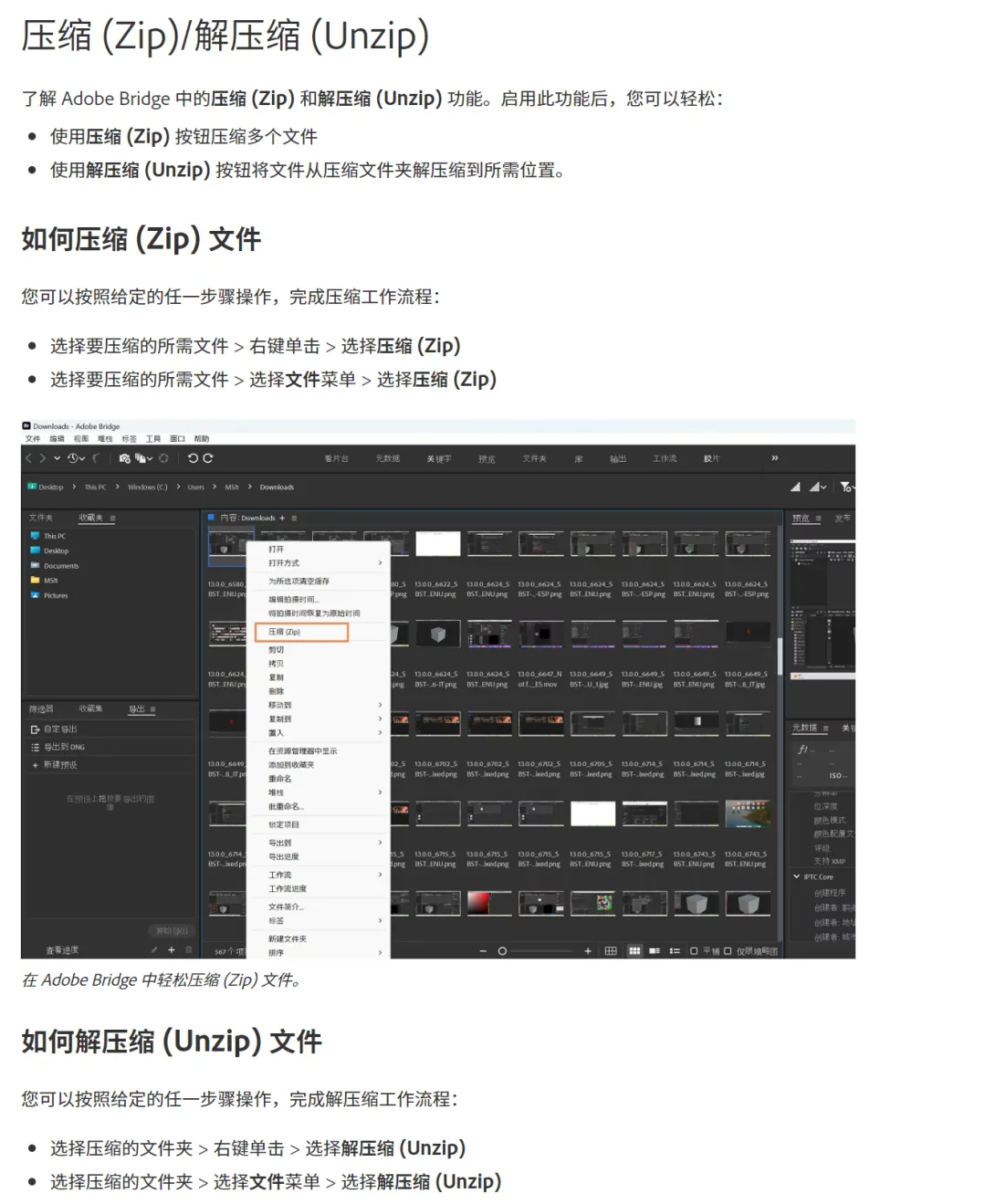This screenshot has width=986, height=1204.
Task: Open the 帮助 menu in Bridge
Action: click(x=202, y=439)
